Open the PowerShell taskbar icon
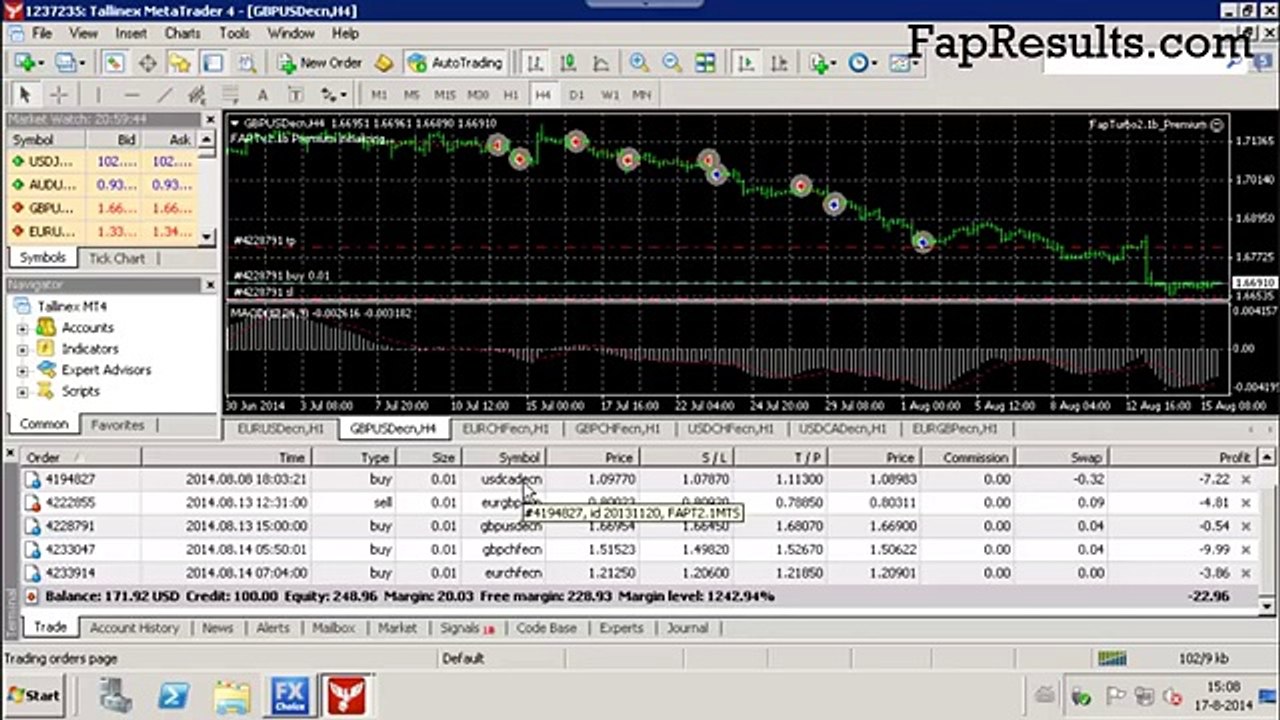 pyautogui.click(x=175, y=695)
